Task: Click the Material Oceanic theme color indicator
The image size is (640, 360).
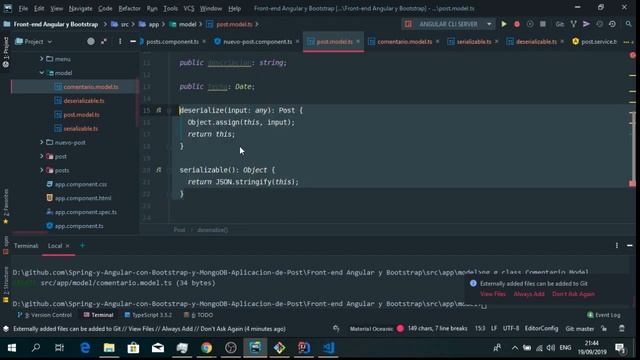Action: click(400, 329)
